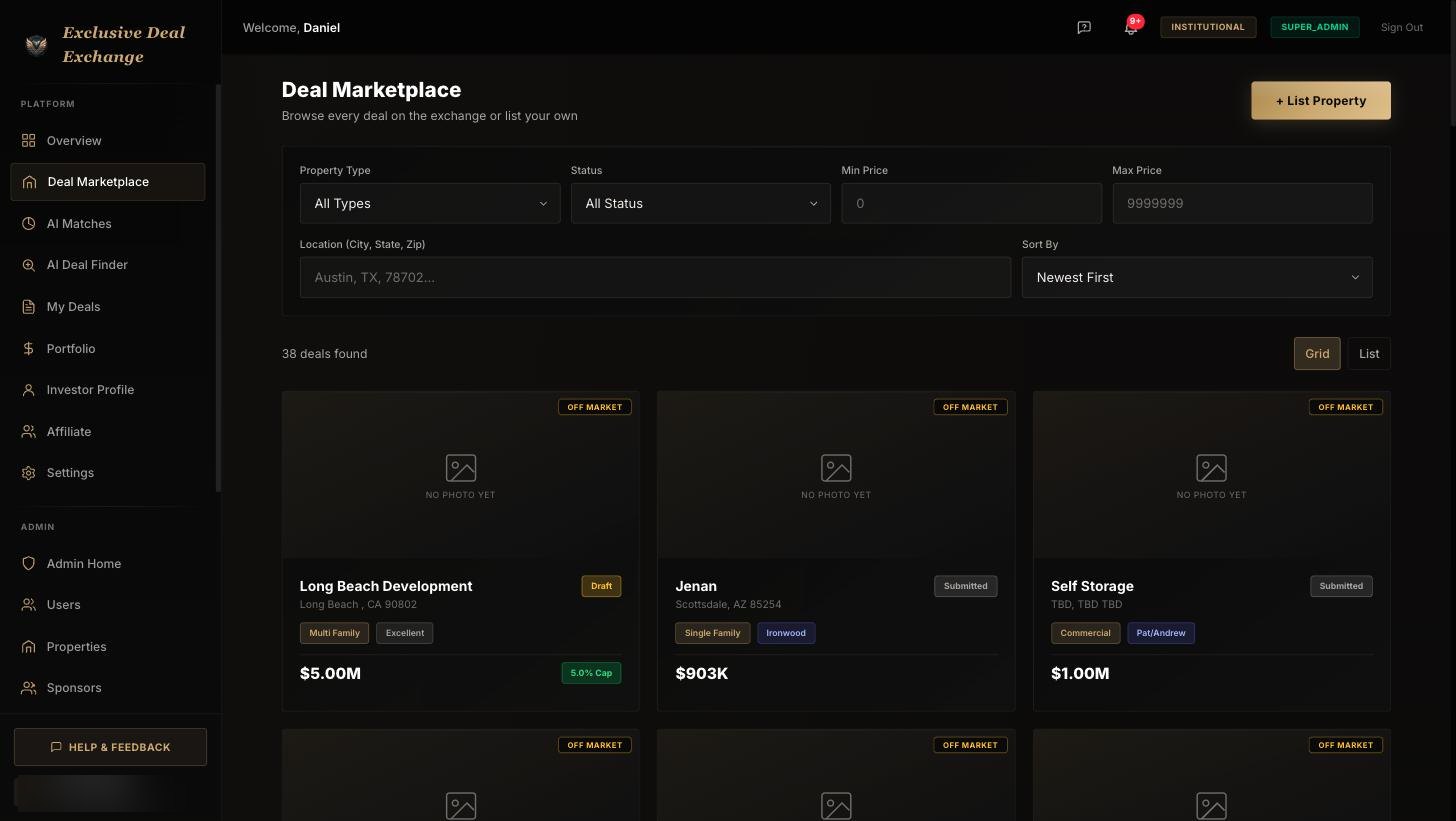
Task: Click the Sponsors people icon
Action: [x=28, y=688]
